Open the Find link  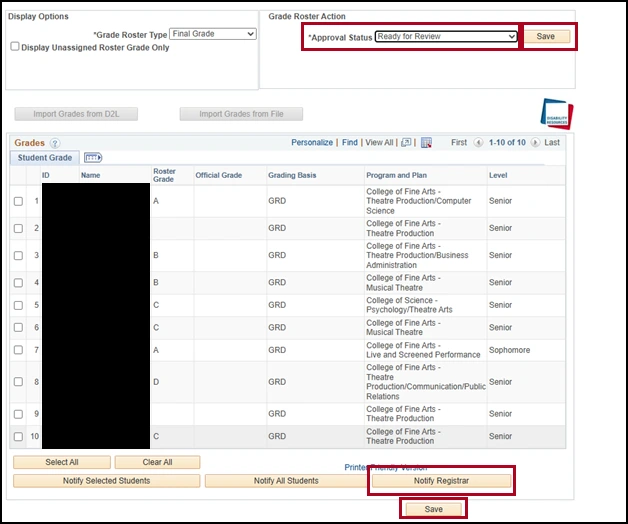pos(350,143)
